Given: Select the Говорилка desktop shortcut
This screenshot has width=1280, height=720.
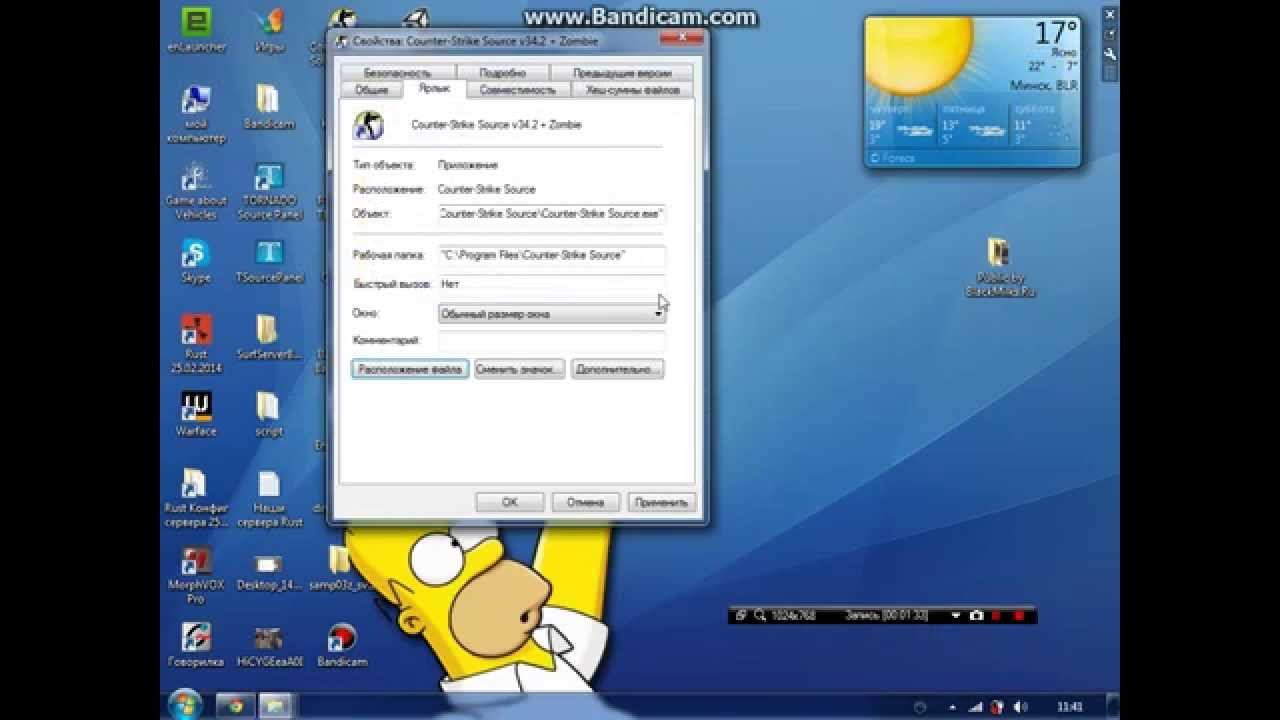Looking at the screenshot, I should coord(196,644).
